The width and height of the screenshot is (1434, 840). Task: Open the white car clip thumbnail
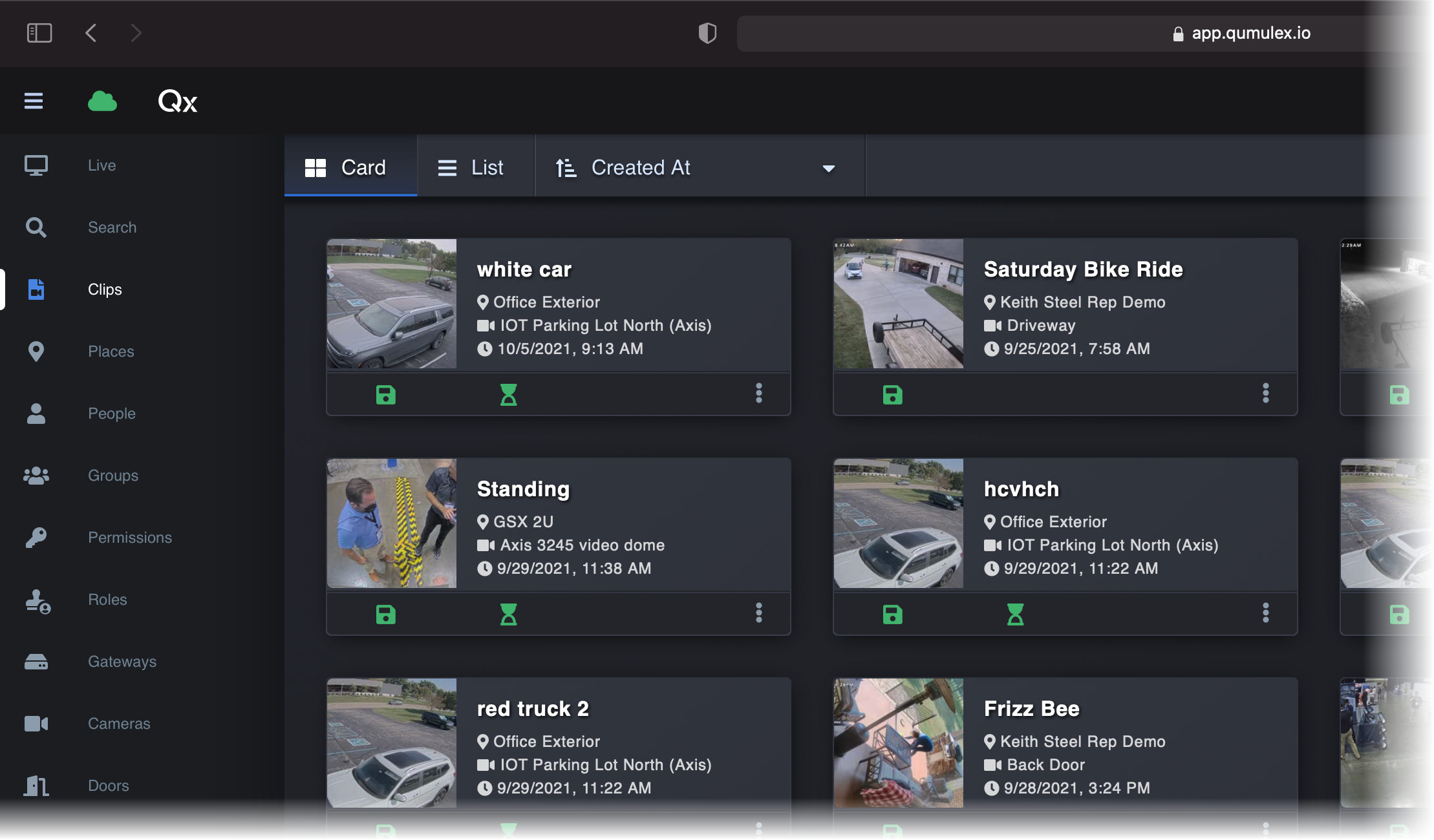click(x=392, y=304)
